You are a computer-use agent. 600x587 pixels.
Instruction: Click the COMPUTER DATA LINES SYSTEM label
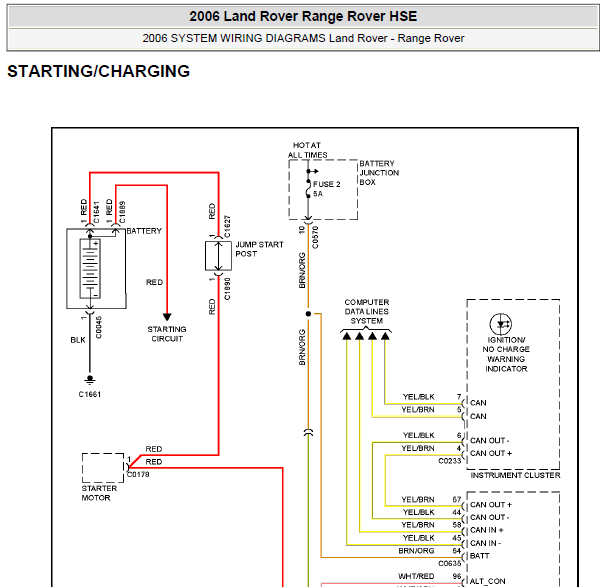click(367, 311)
